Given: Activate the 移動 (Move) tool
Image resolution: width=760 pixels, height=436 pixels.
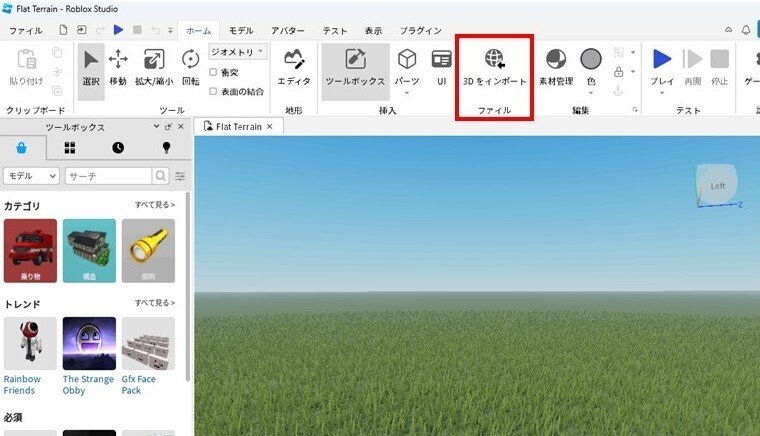Looking at the screenshot, I should point(118,69).
